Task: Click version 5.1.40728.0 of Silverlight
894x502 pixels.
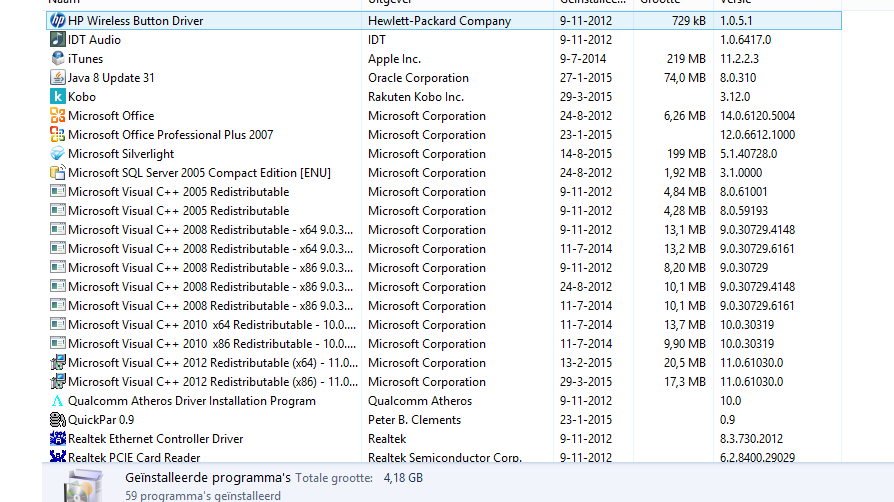Action: pos(748,154)
